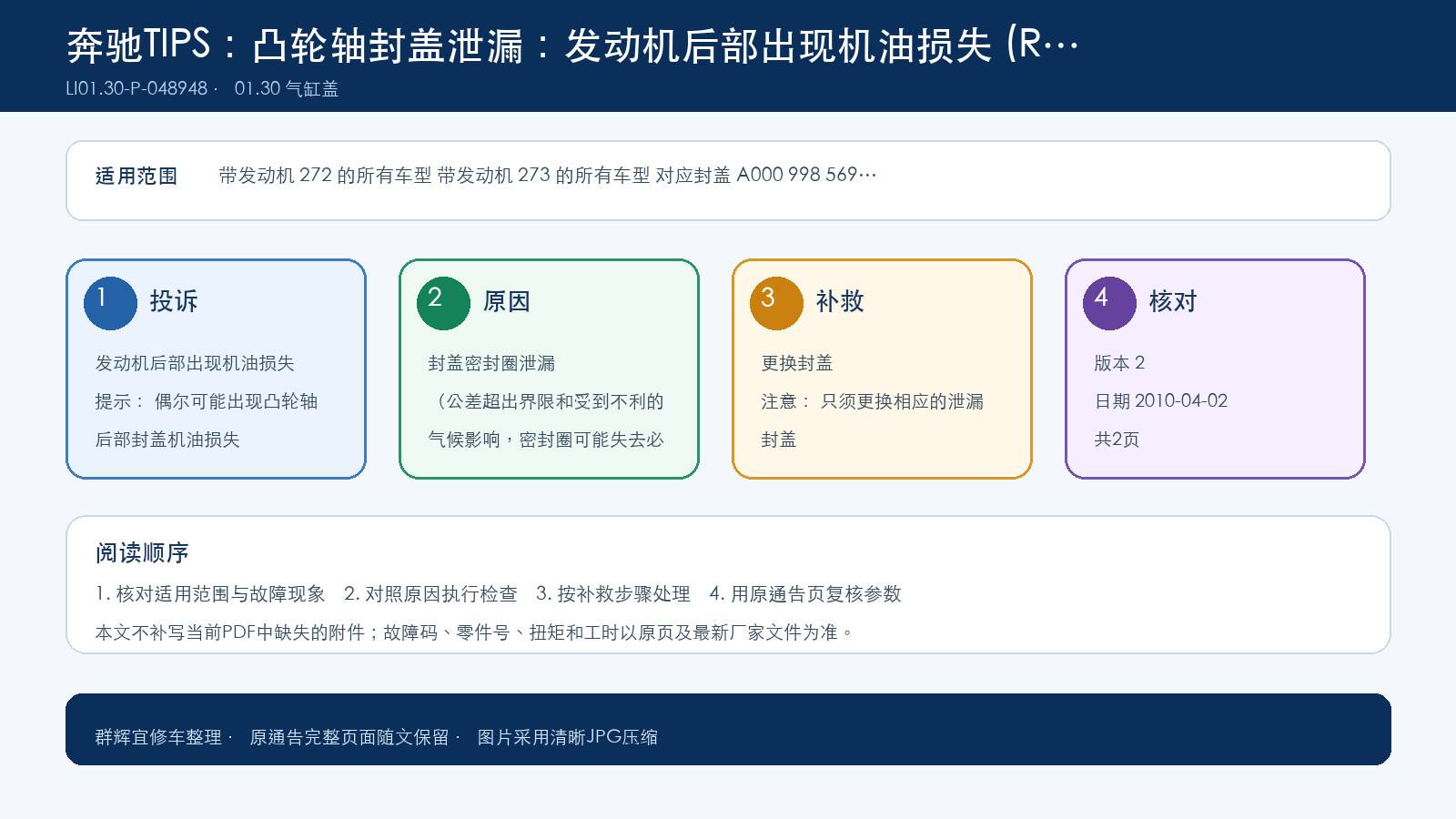Select the line '封盖密封圈泄漏'

491,363
